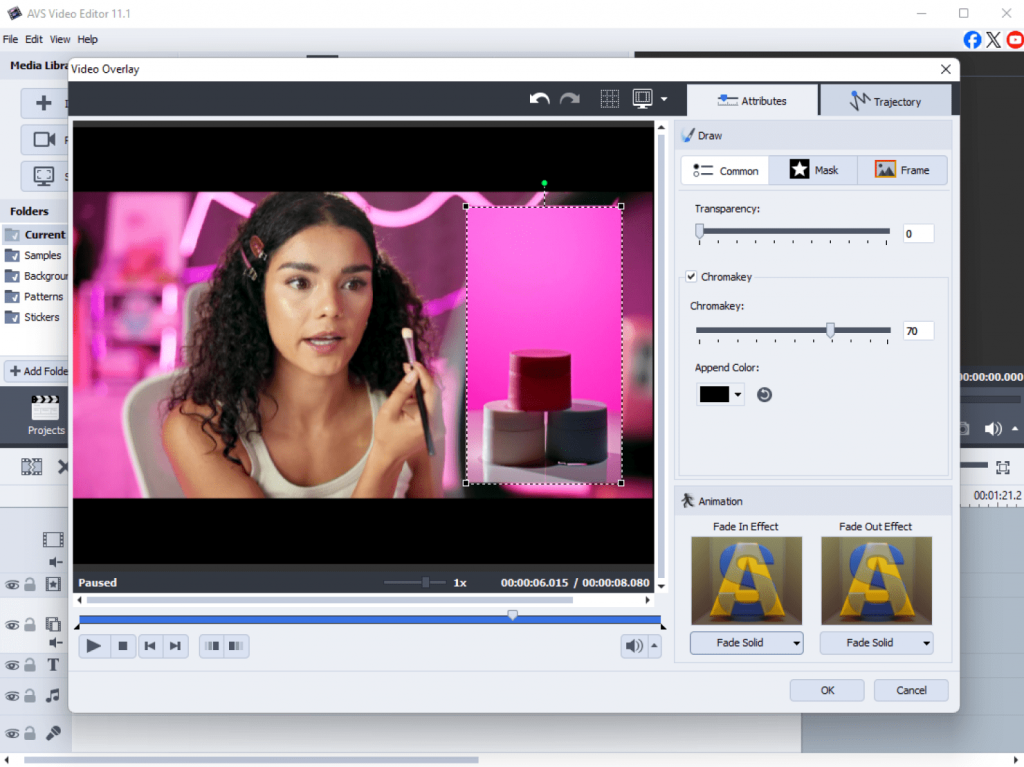Select the Mask draw tab
The image size is (1024, 767).
813,170
